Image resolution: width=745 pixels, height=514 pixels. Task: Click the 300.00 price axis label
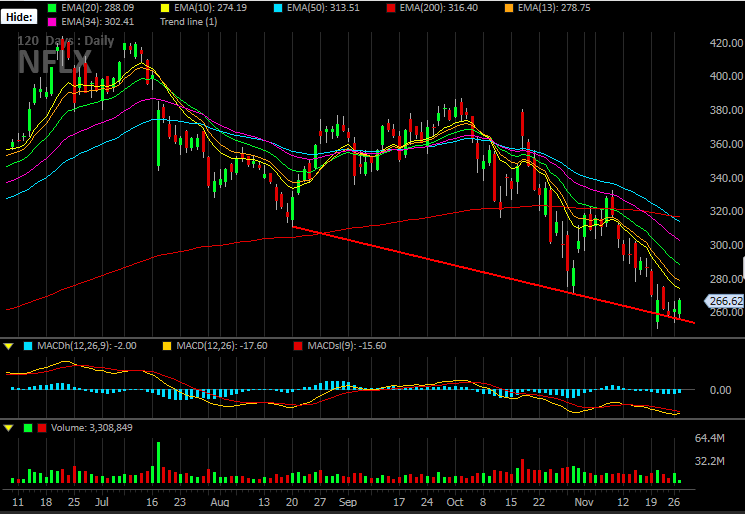pyautogui.click(x=726, y=245)
